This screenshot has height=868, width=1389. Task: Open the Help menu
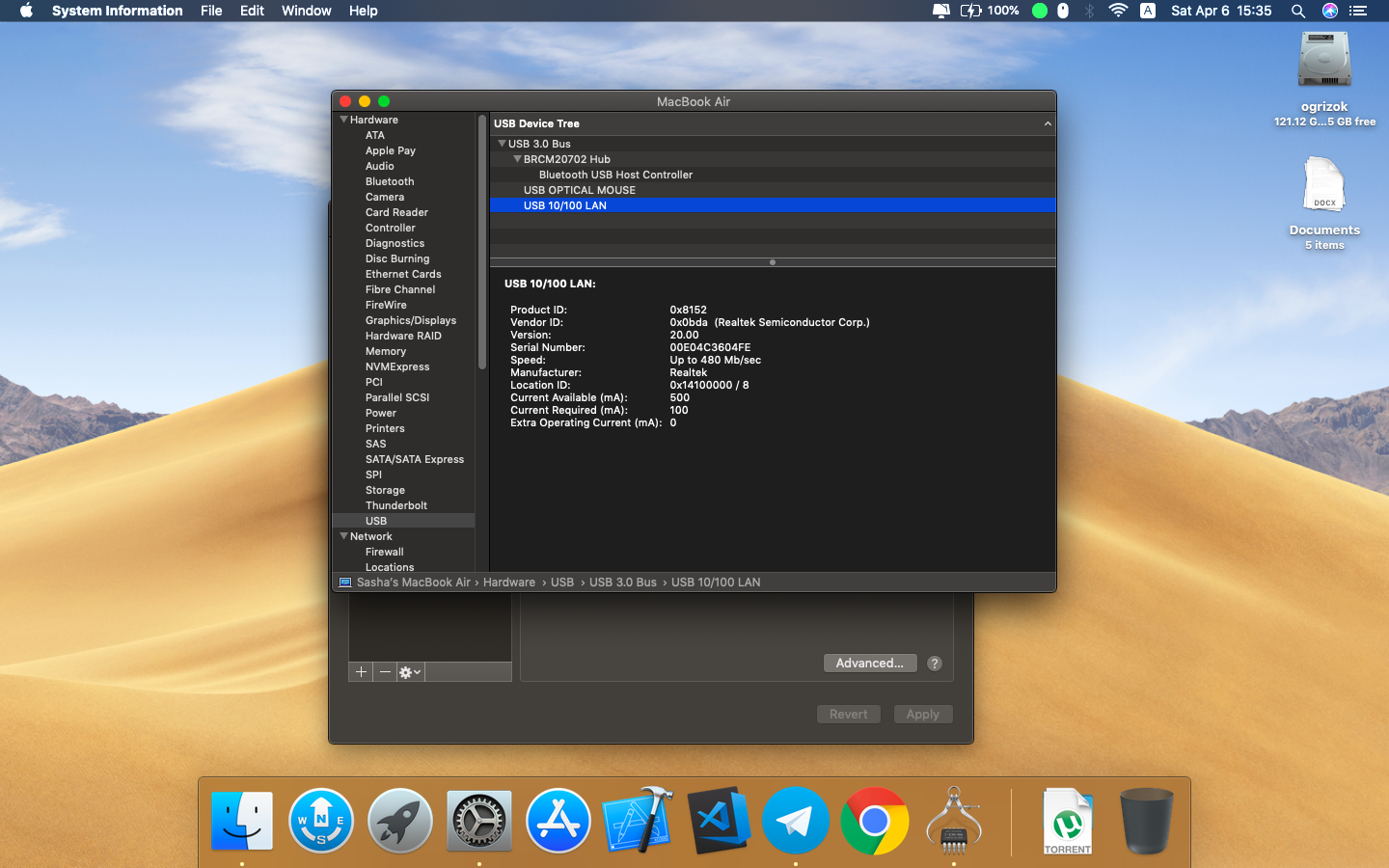pos(364,11)
